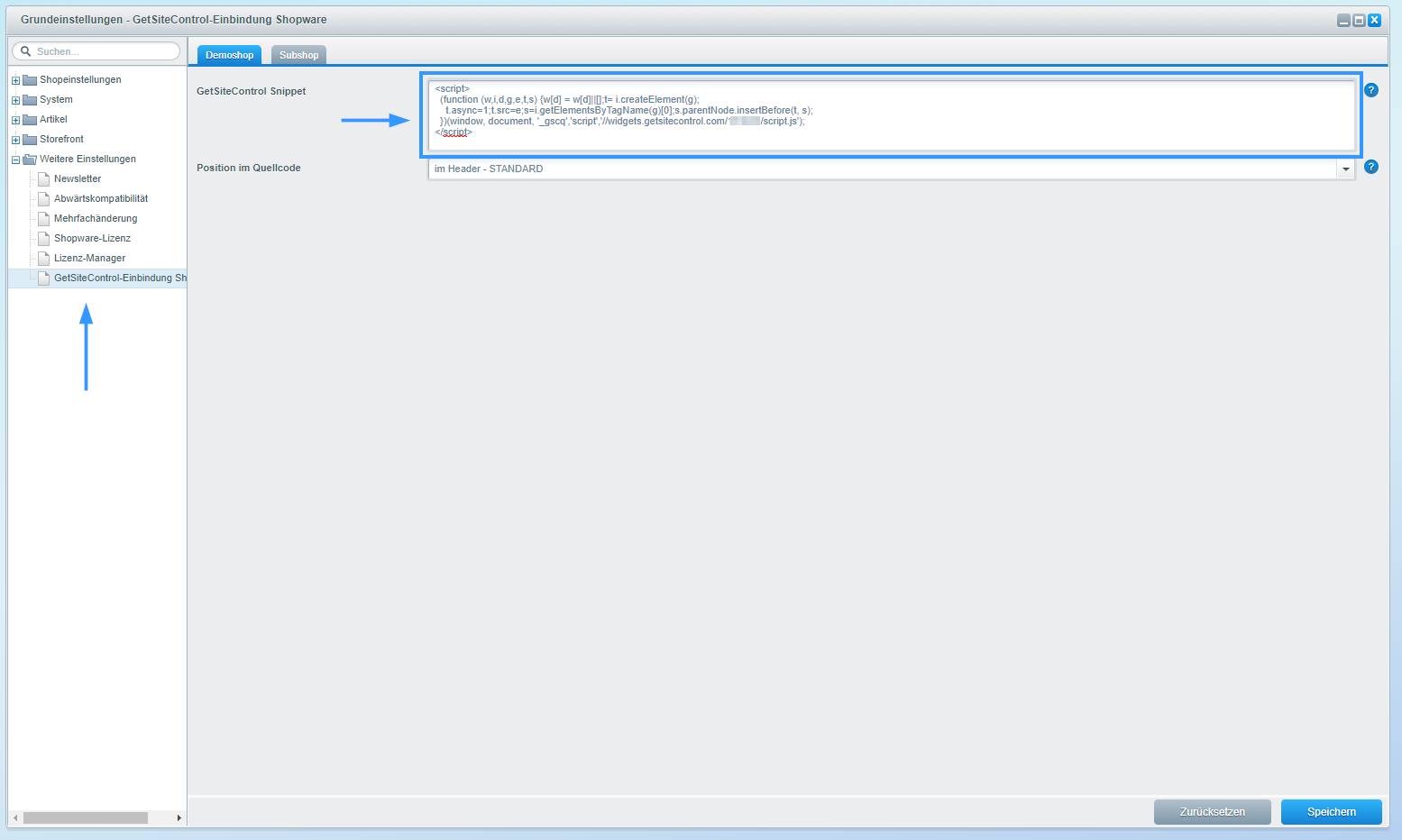Click Weitere Einstellungen open folder icon

[30, 159]
